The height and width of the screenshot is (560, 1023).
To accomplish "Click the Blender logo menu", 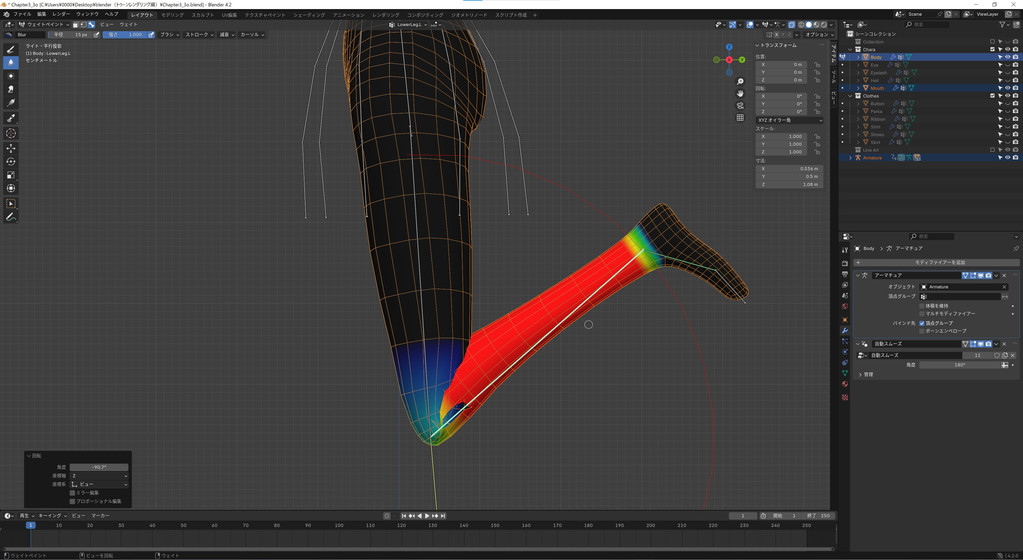I will point(6,14).
